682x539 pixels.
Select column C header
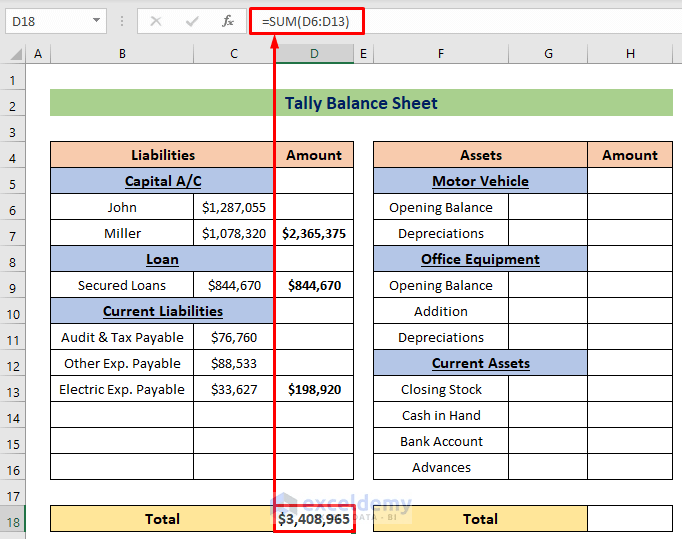click(x=234, y=54)
